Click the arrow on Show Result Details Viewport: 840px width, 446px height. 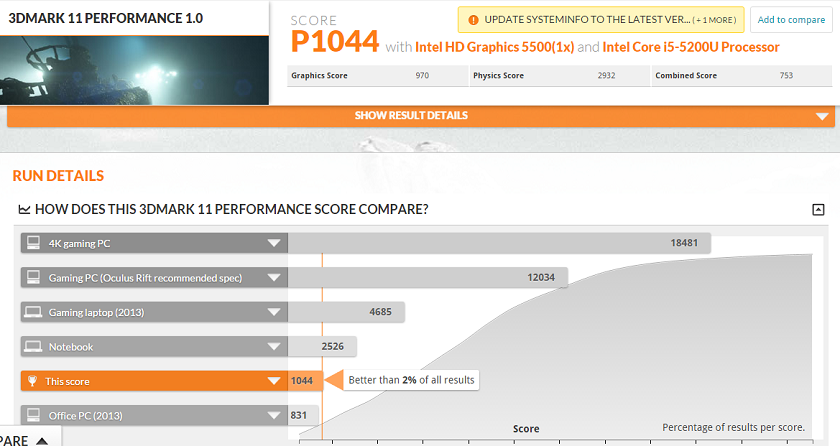(x=822, y=116)
